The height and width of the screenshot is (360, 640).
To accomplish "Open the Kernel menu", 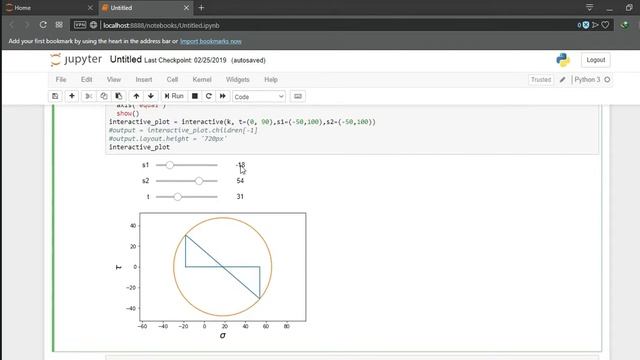I will tap(202, 80).
